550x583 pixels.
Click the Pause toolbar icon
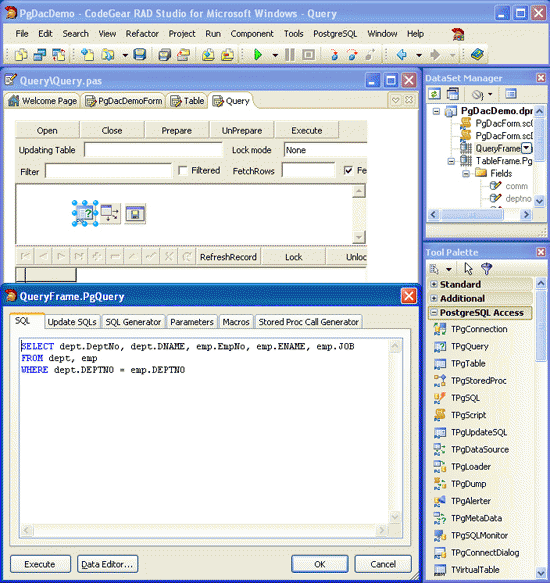click(x=289, y=55)
